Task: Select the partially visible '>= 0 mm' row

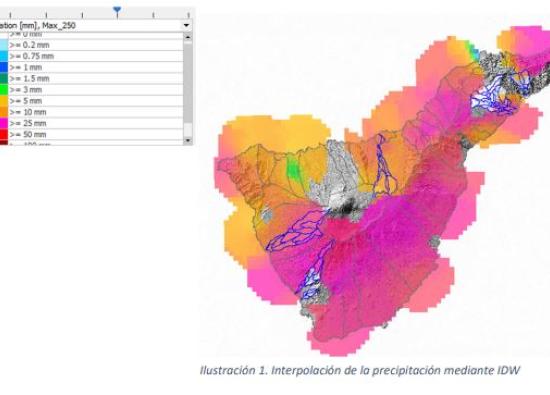Action: pos(91,35)
